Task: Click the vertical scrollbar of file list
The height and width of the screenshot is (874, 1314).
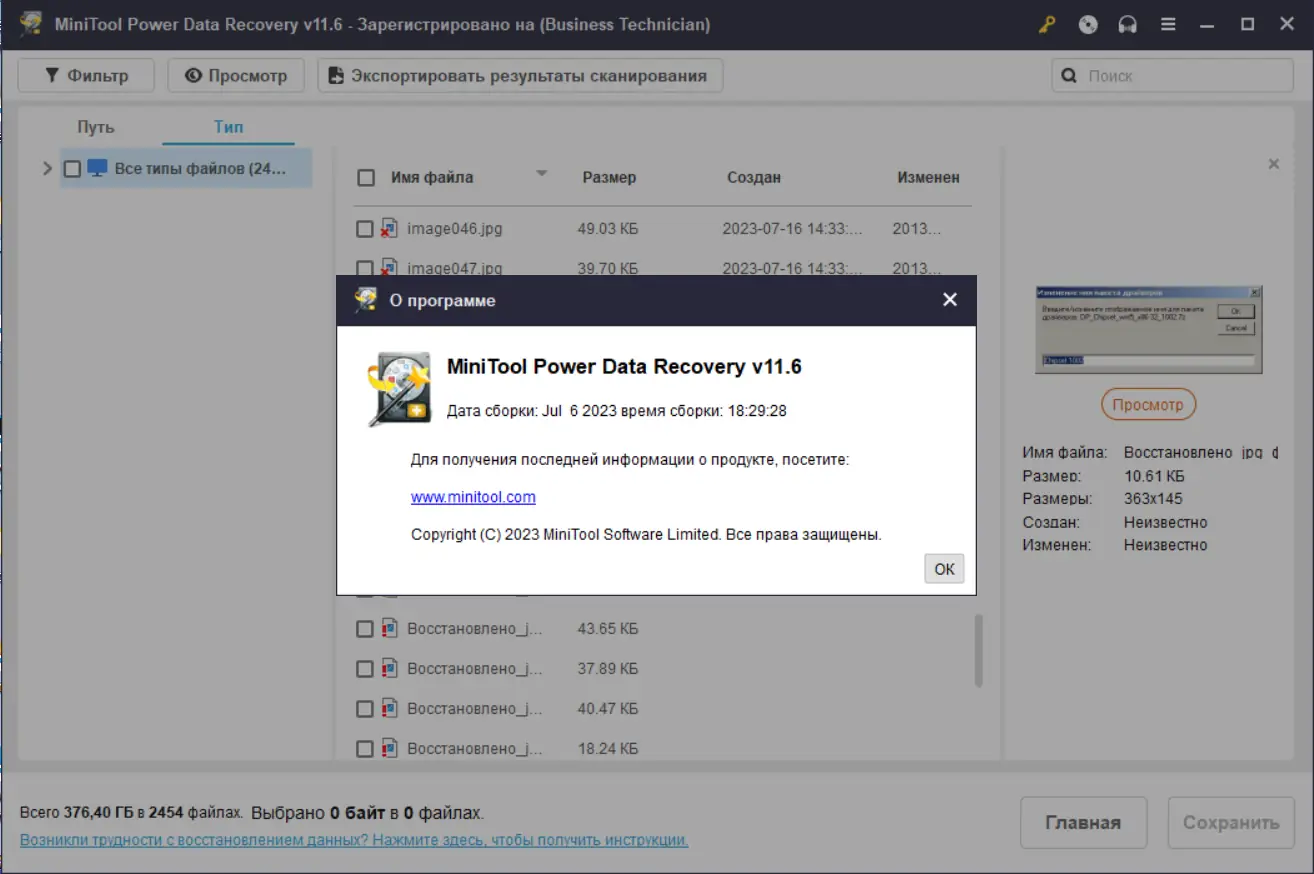Action: [x=978, y=650]
